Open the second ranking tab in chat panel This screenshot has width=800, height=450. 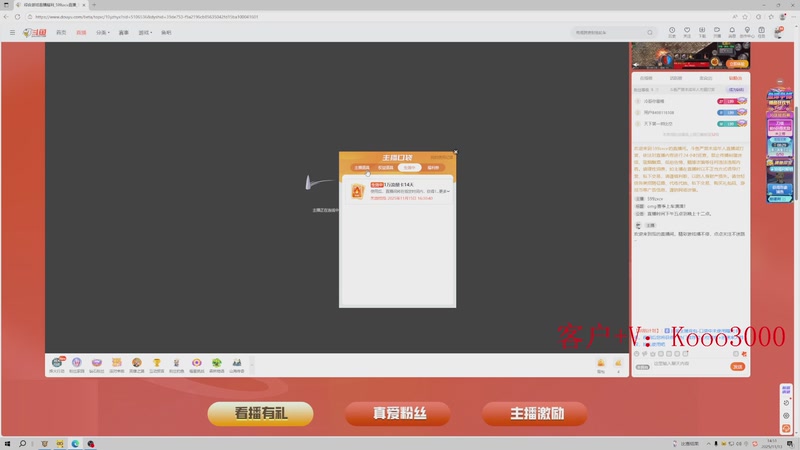[x=676, y=78]
